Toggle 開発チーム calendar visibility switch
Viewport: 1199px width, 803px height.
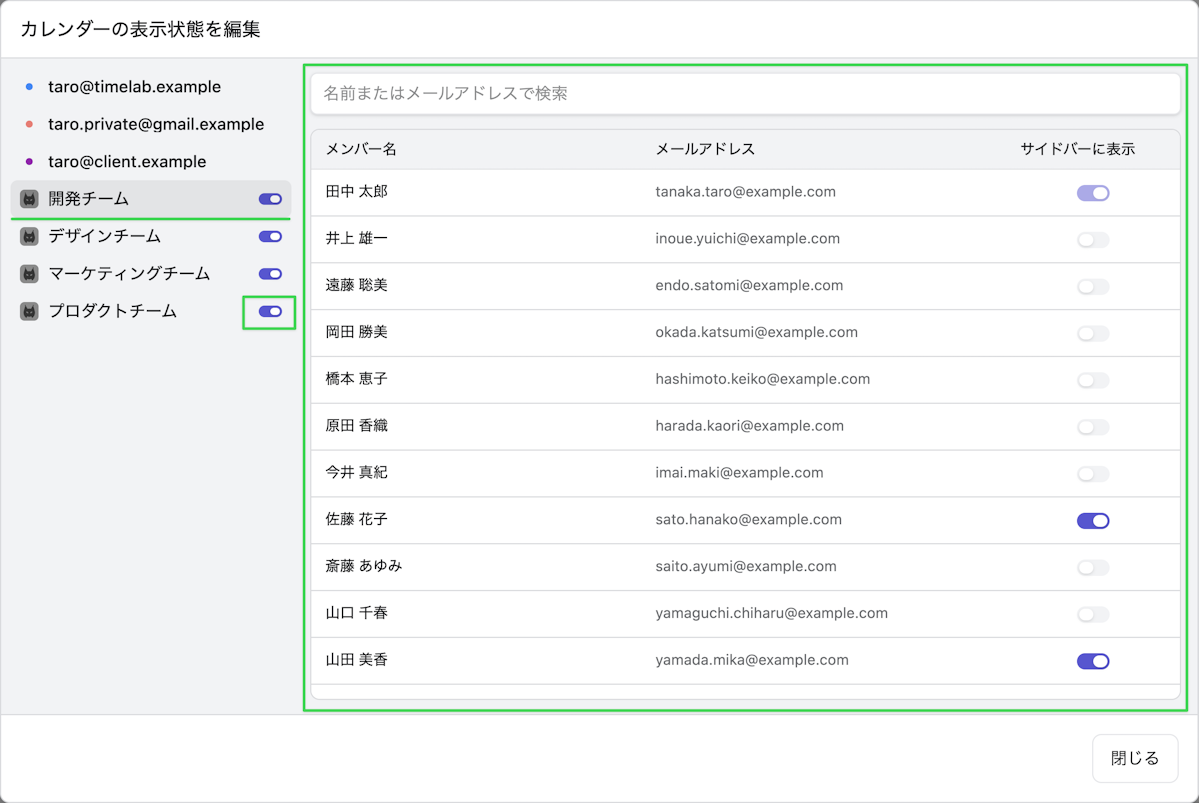click(x=270, y=199)
